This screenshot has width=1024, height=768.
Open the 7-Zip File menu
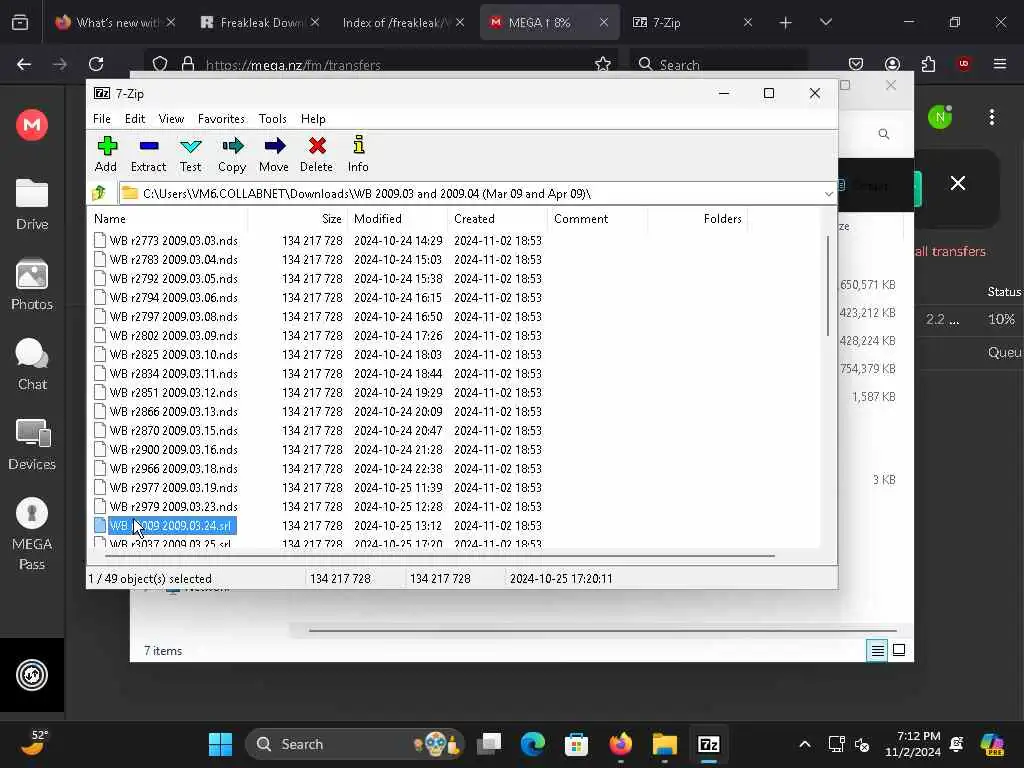(x=102, y=119)
